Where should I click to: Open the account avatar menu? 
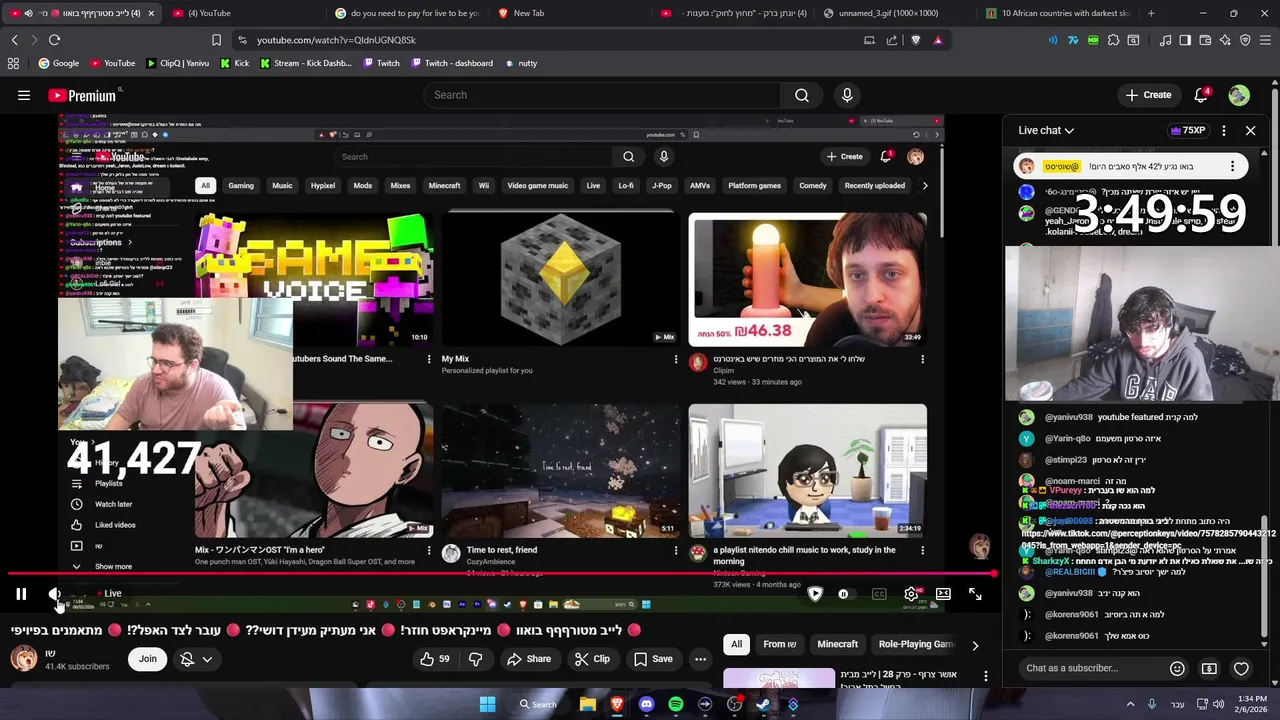pos(1239,95)
